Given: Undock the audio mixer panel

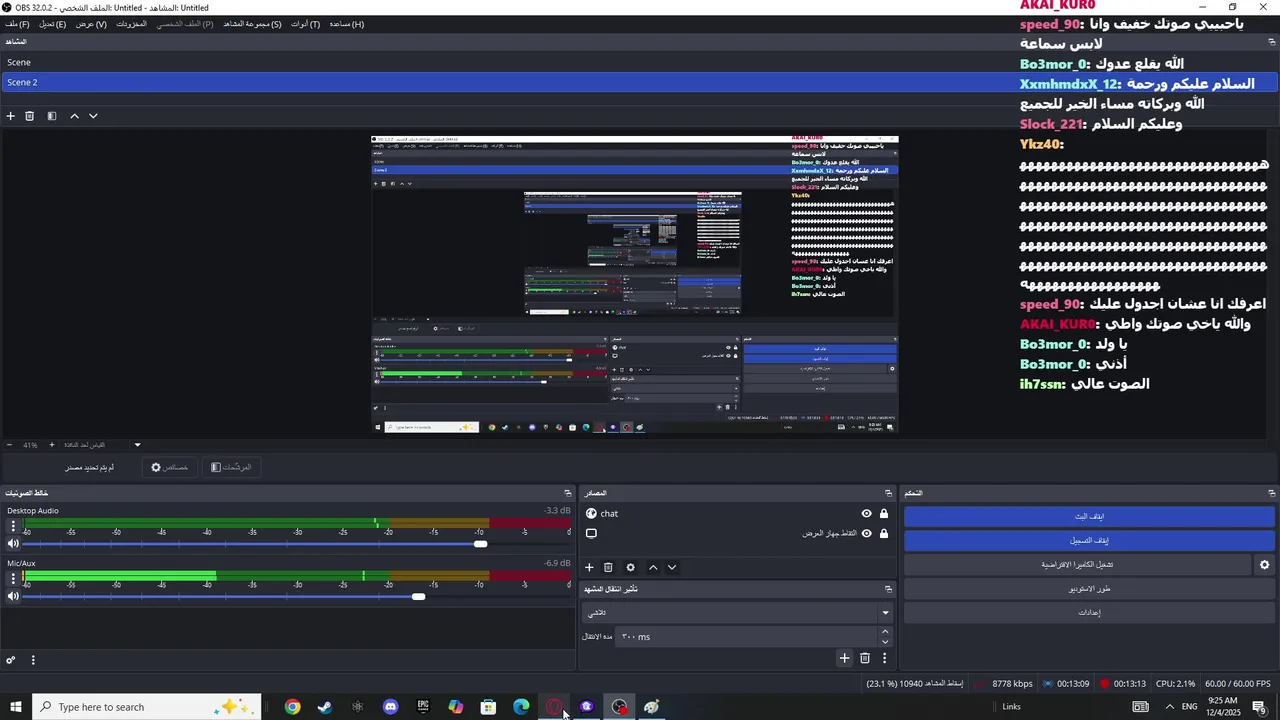Looking at the screenshot, I should coord(568,493).
